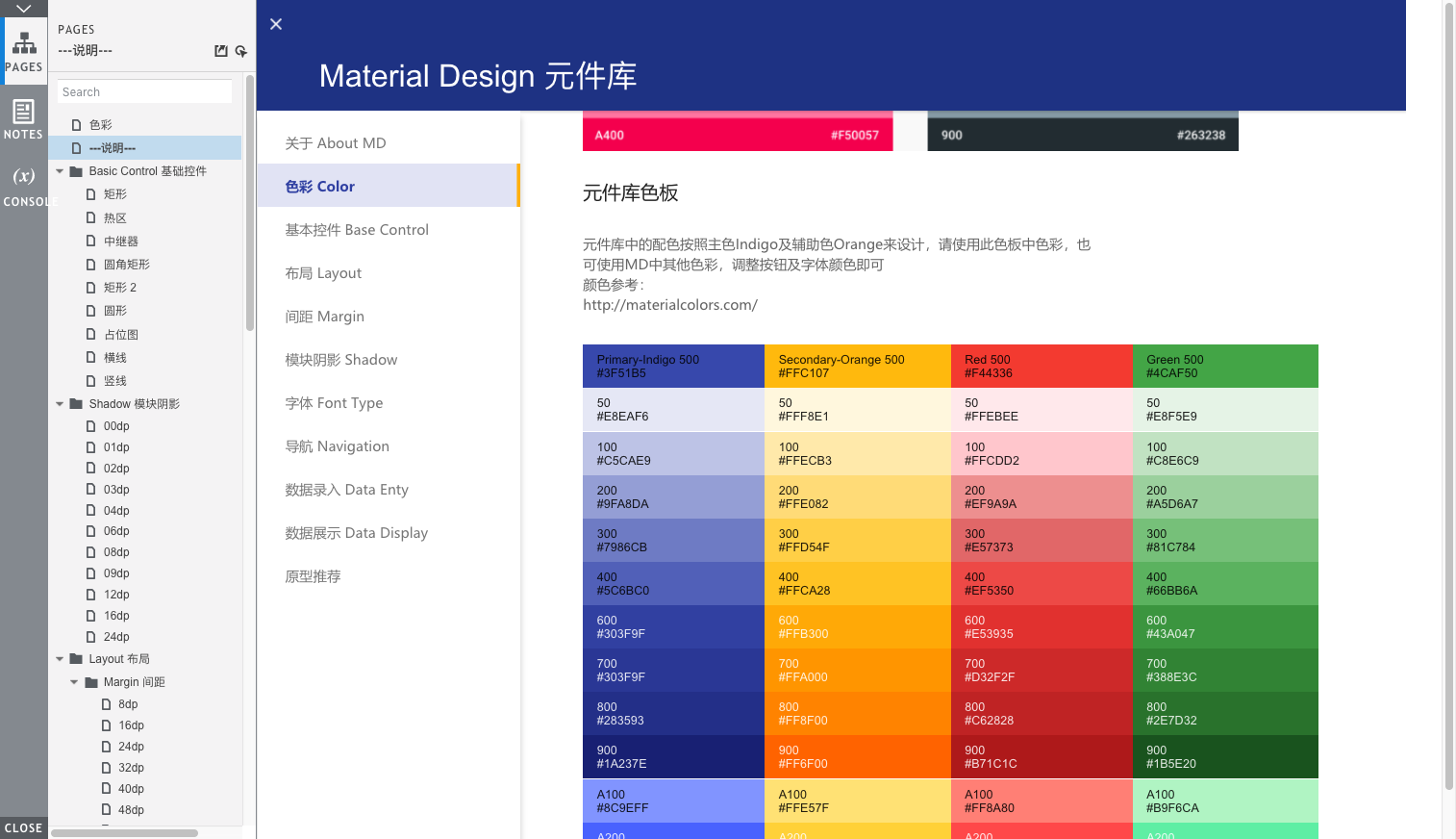The image size is (1456, 839).
Task: Click the page icon next to 8dp
Action: 107,704
